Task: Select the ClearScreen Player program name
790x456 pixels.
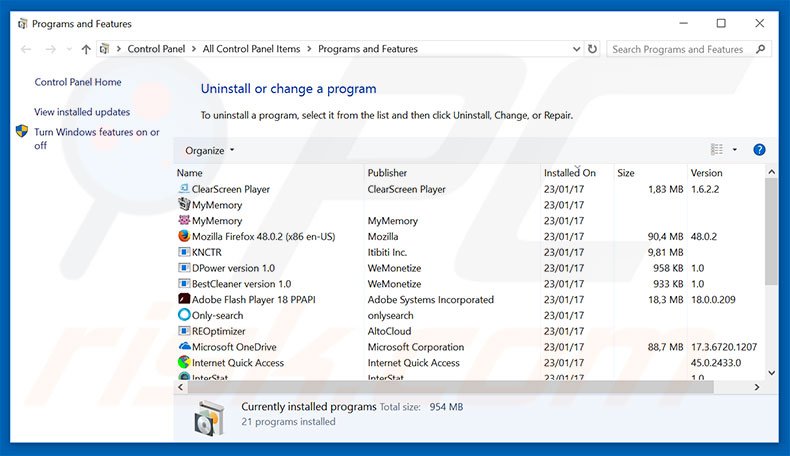Action: [231, 189]
